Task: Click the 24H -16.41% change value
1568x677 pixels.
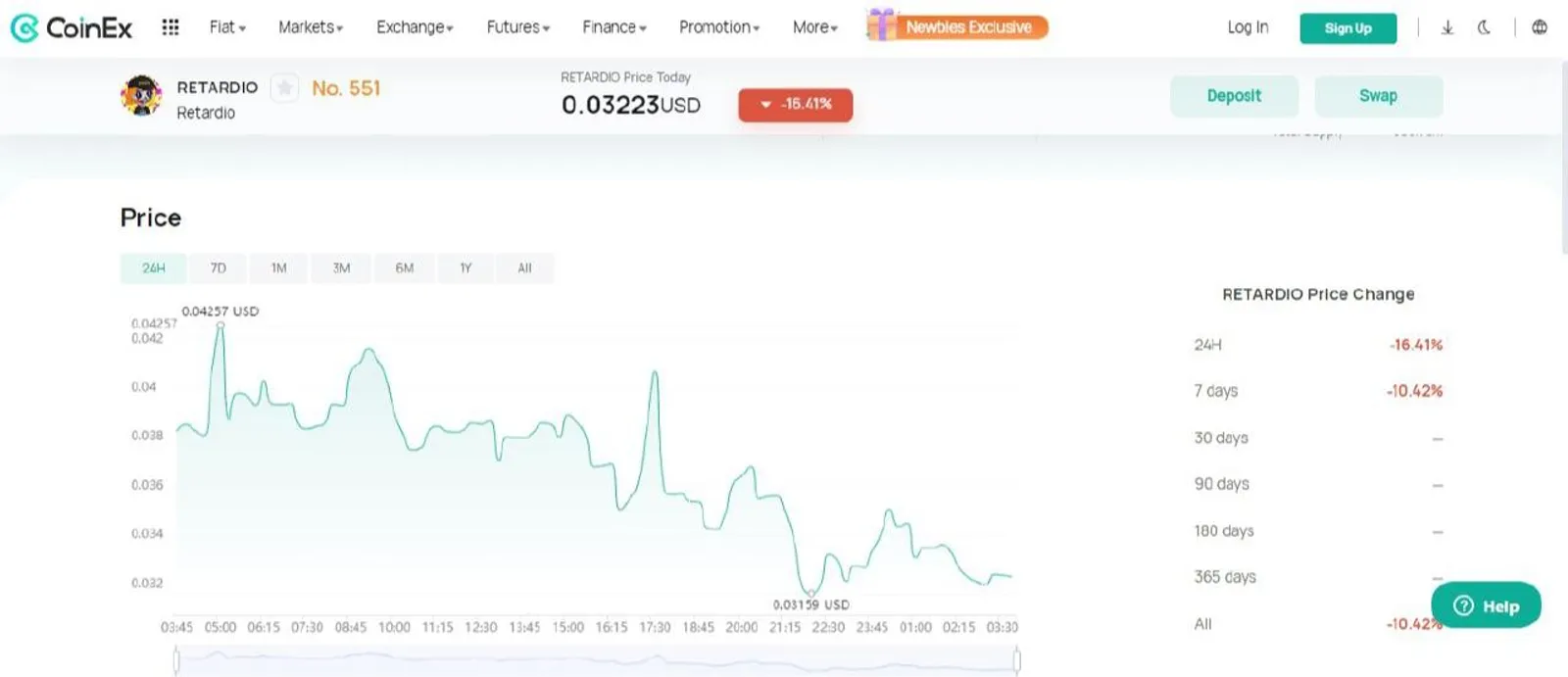Action: 1416,345
